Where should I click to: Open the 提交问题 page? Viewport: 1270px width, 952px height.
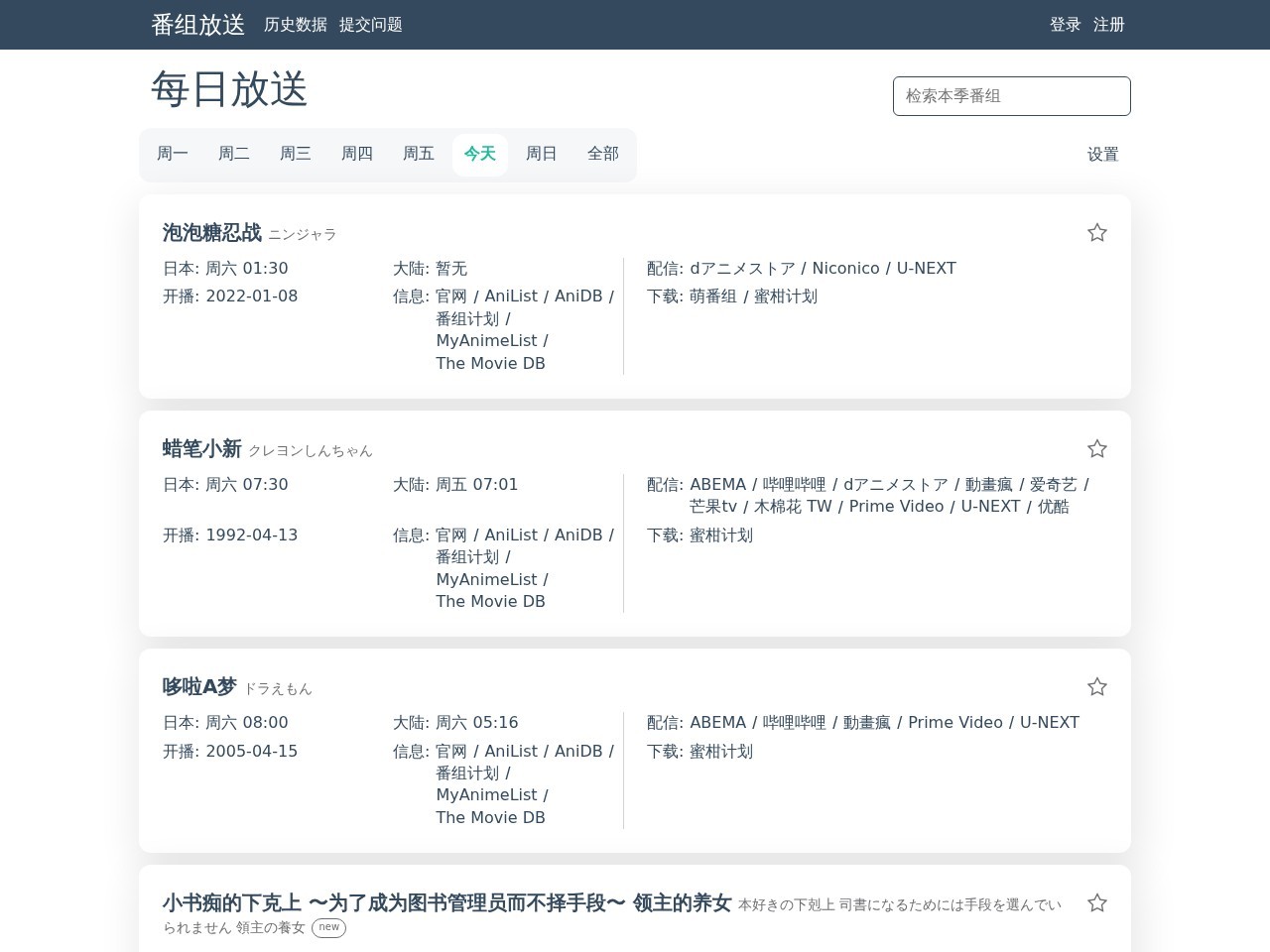click(x=370, y=25)
